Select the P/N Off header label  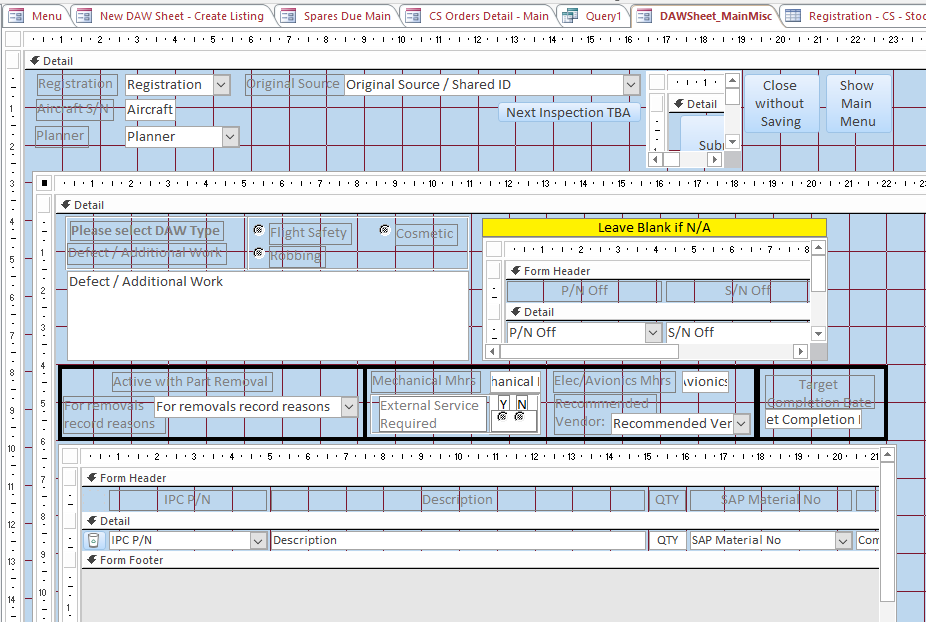click(x=585, y=291)
